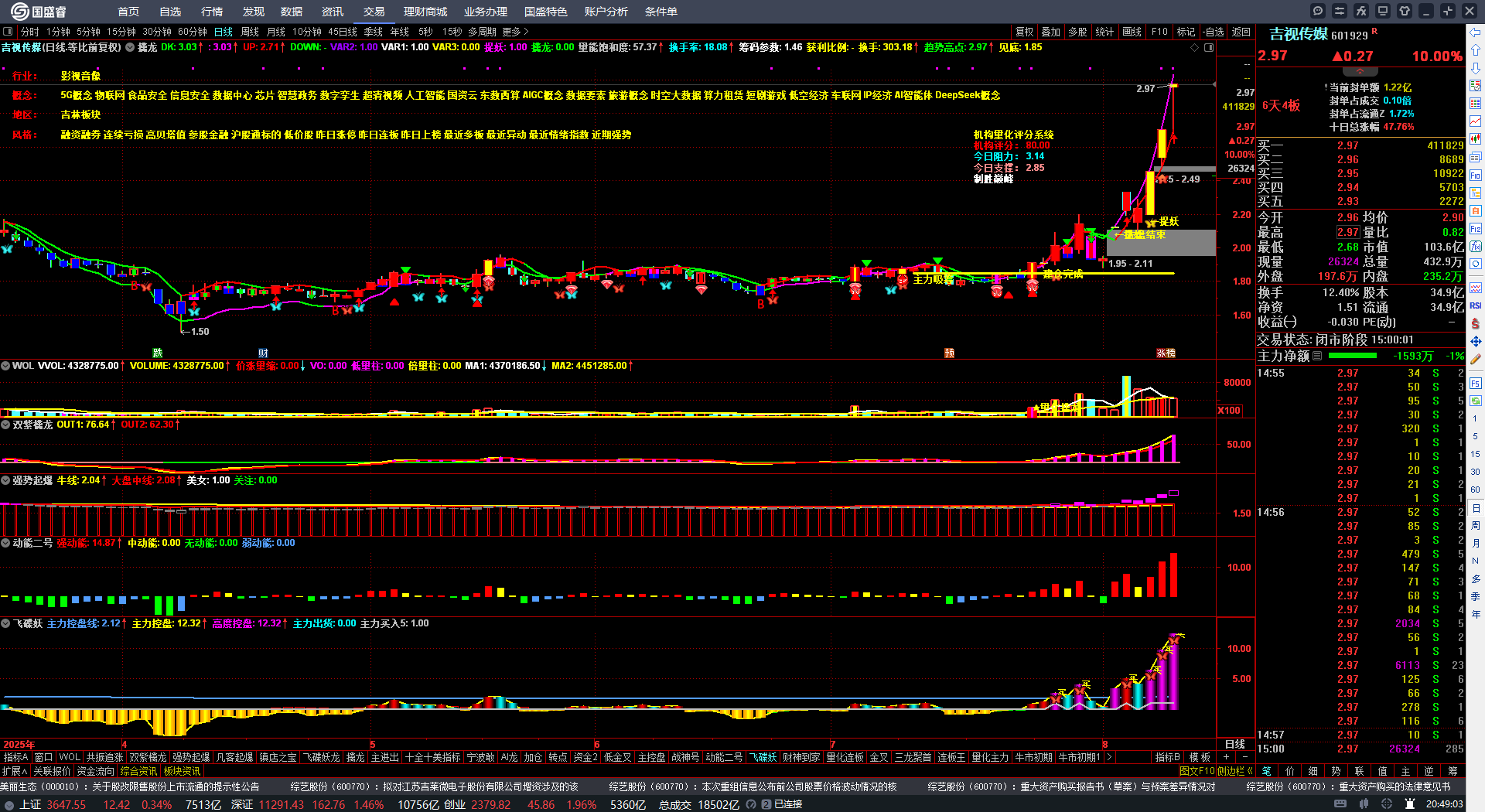This screenshot has height=812, width=1485.
Task: Click the brand logo icon at top left
Action: coord(19,11)
